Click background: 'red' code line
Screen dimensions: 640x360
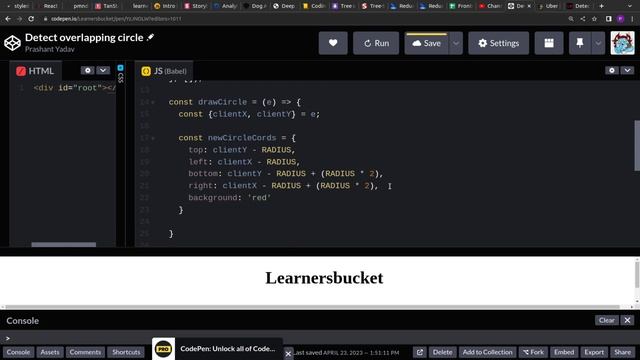pos(229,198)
